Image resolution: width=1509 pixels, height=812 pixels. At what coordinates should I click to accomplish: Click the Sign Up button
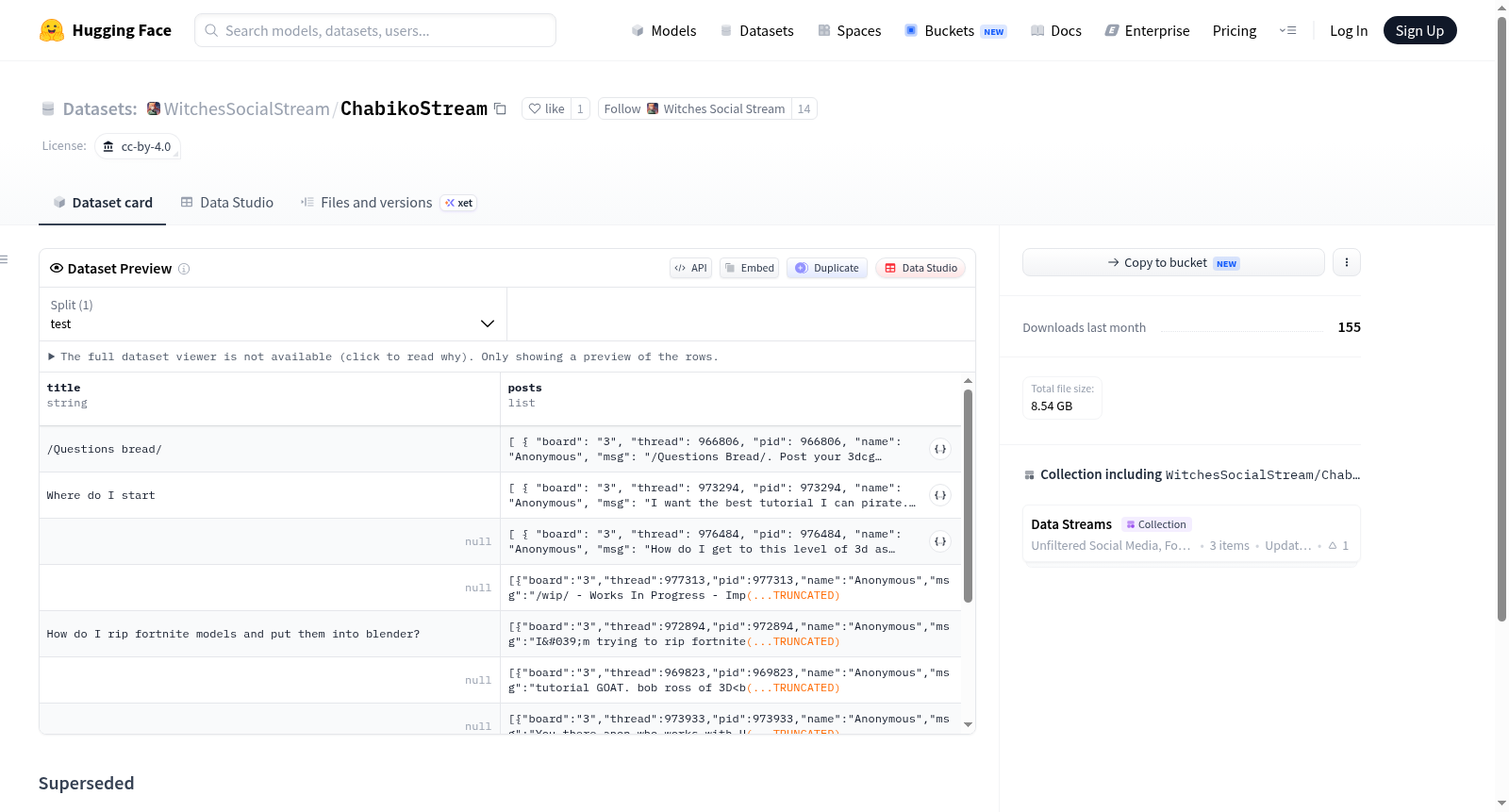pos(1419,30)
